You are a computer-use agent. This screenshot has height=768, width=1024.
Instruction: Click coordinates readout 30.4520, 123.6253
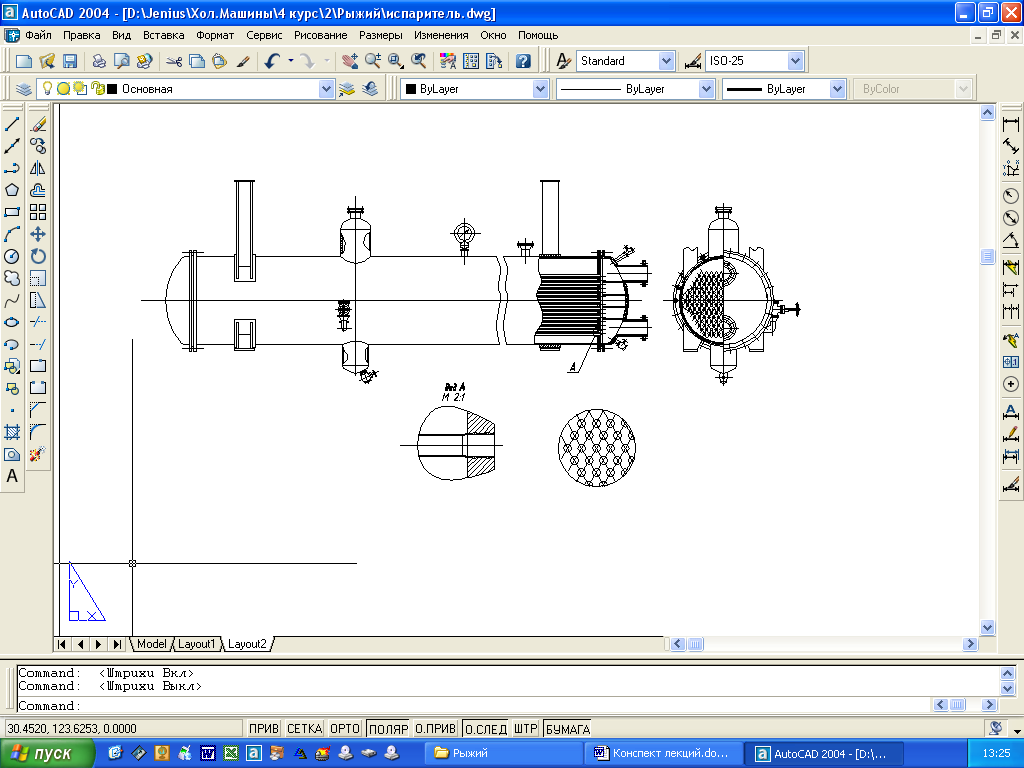click(x=123, y=728)
